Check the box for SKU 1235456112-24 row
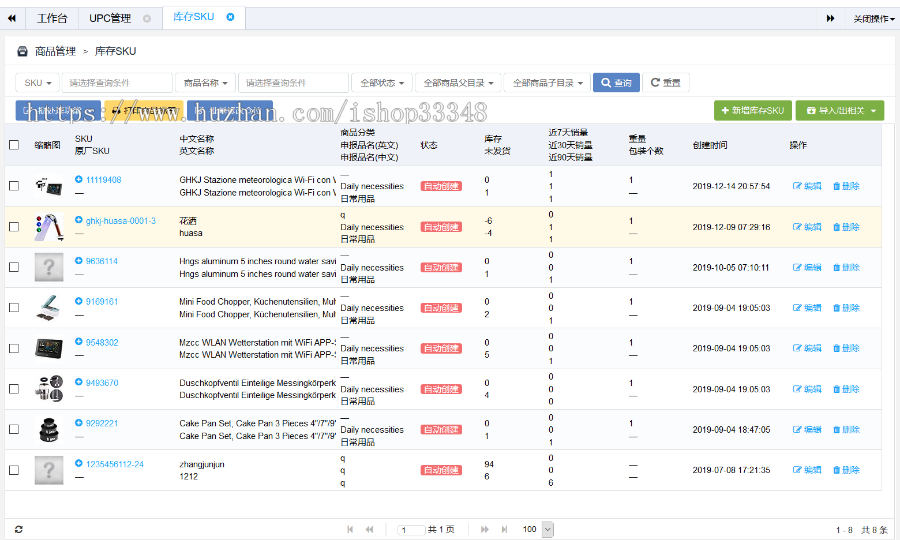Screen dimensions: 900x540 [x=14, y=470]
